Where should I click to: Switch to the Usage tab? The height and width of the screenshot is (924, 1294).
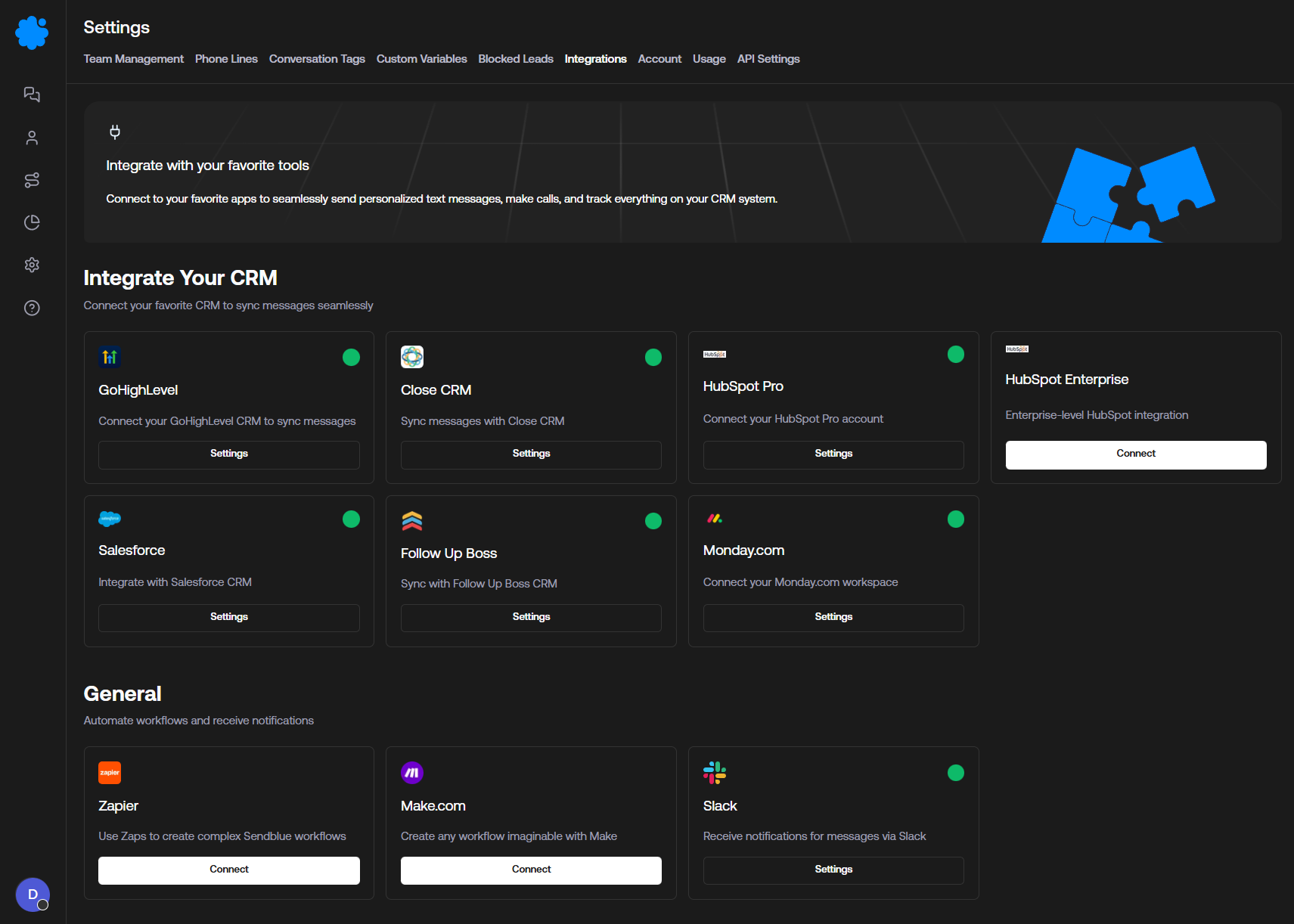click(709, 59)
